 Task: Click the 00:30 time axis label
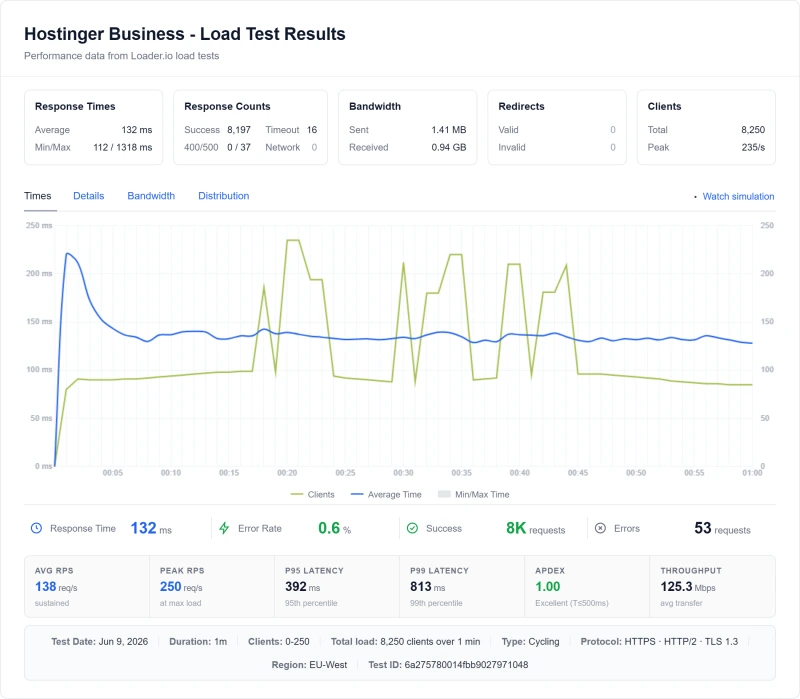pyautogui.click(x=403, y=473)
